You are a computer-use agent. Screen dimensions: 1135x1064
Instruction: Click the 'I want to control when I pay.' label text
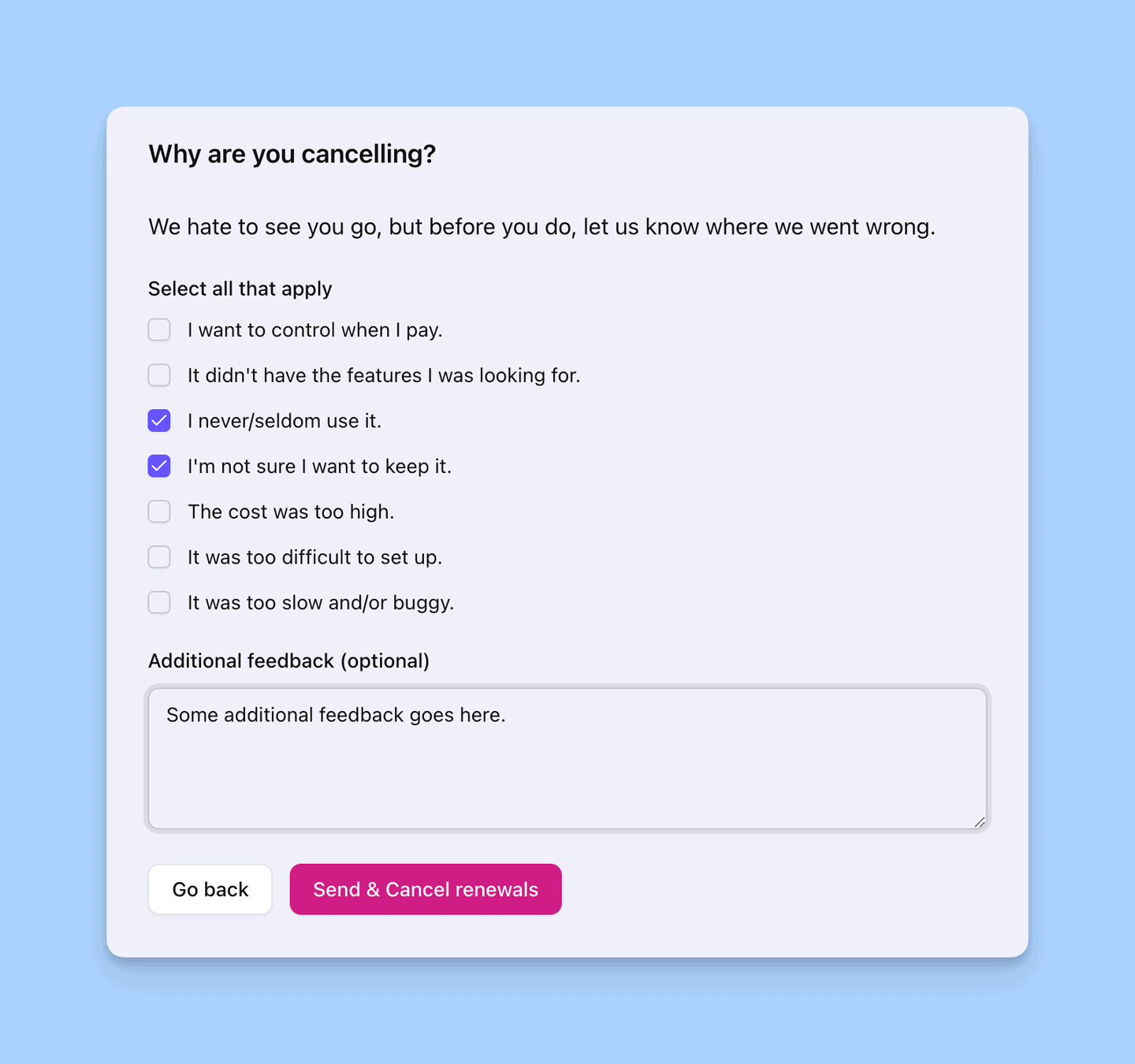coord(314,330)
